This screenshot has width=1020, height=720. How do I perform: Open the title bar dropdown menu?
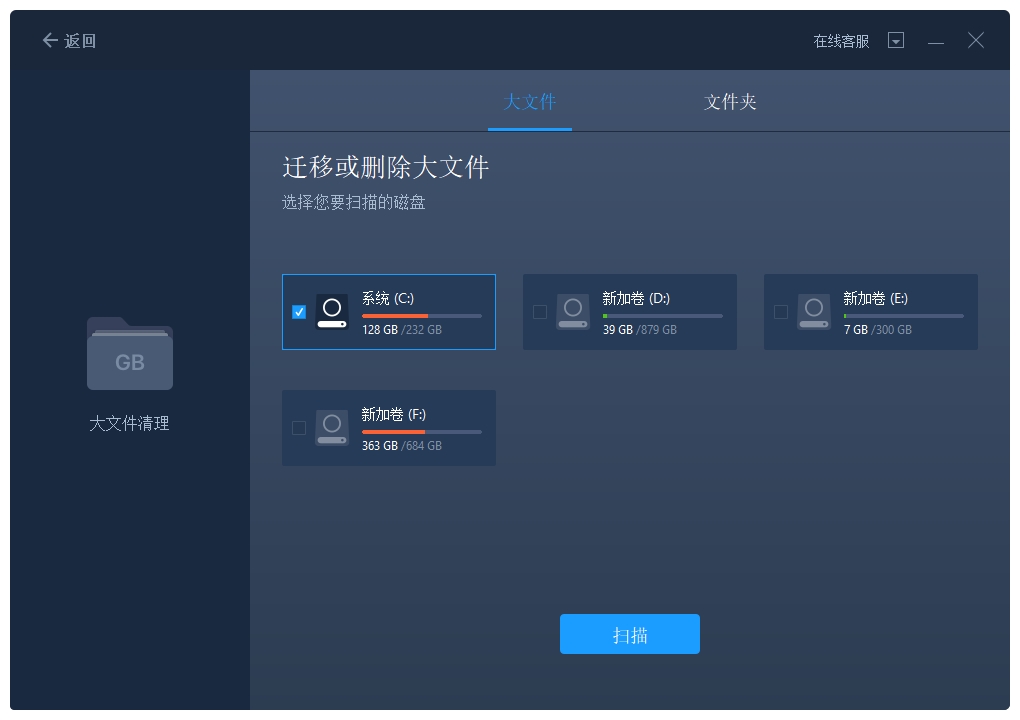(896, 41)
